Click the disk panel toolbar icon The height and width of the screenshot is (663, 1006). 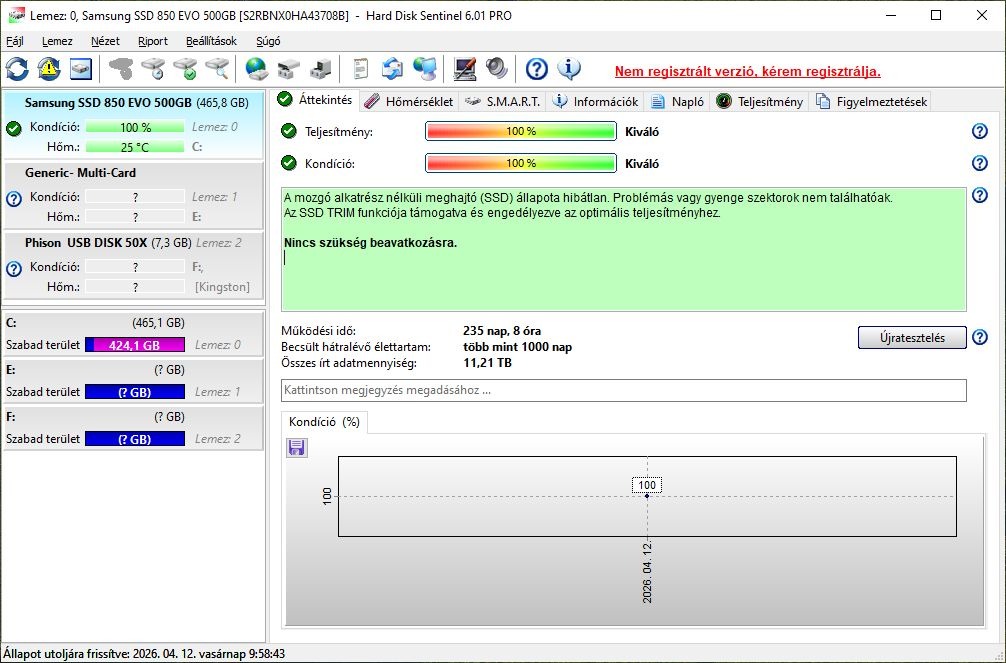click(x=81, y=69)
